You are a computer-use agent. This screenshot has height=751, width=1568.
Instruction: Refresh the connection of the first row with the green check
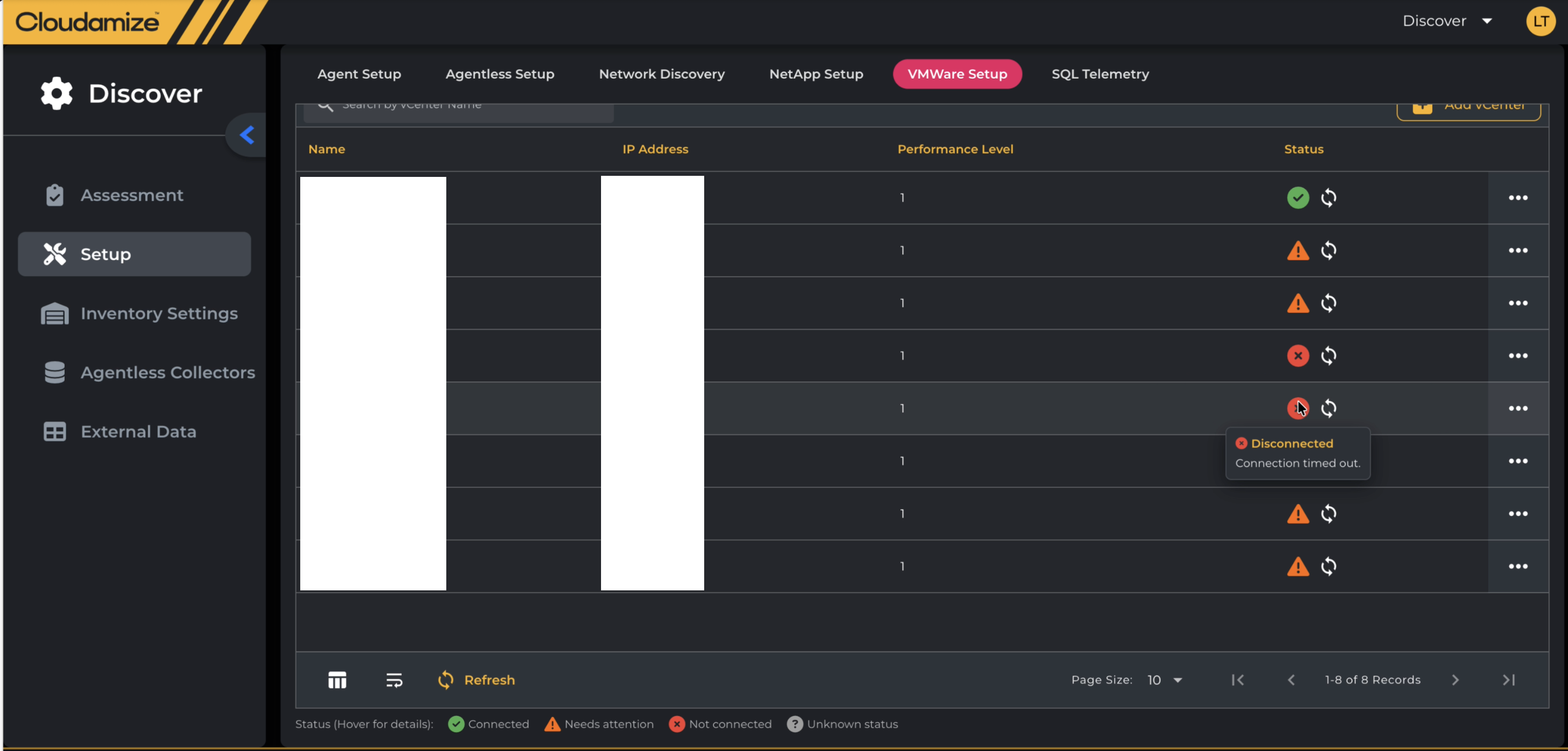pyautogui.click(x=1329, y=198)
